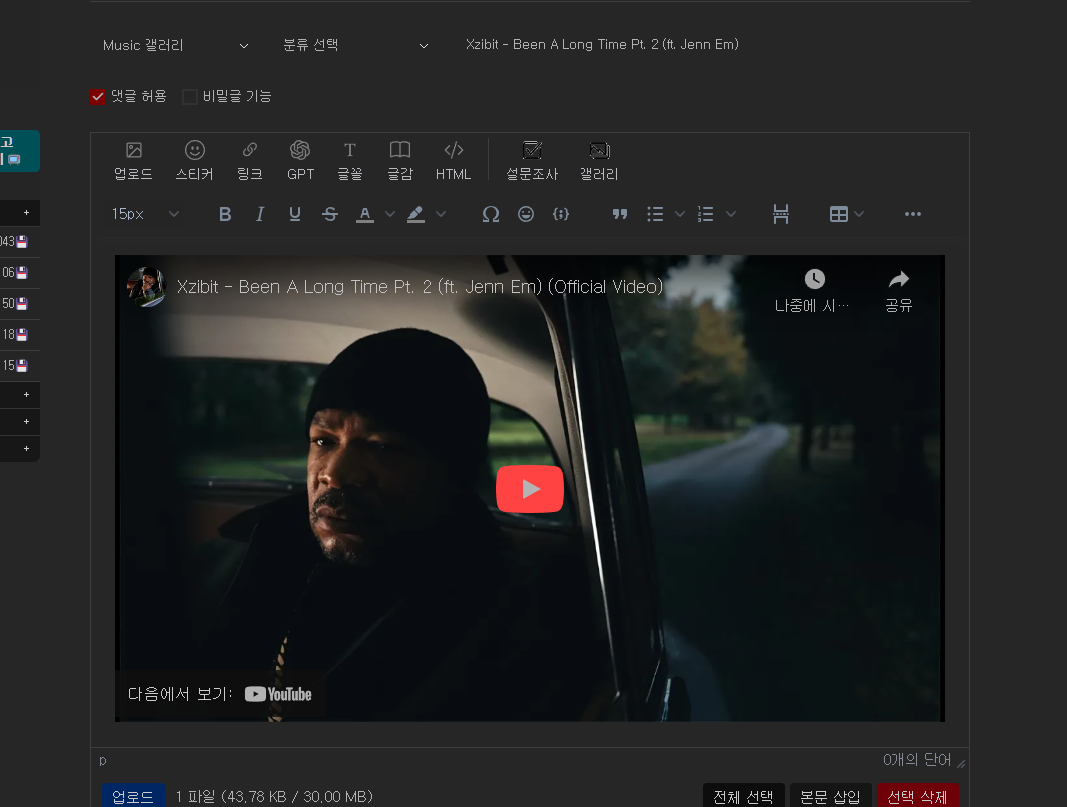
Task: Open the 분류 선택 category dropdown
Action: click(x=355, y=46)
